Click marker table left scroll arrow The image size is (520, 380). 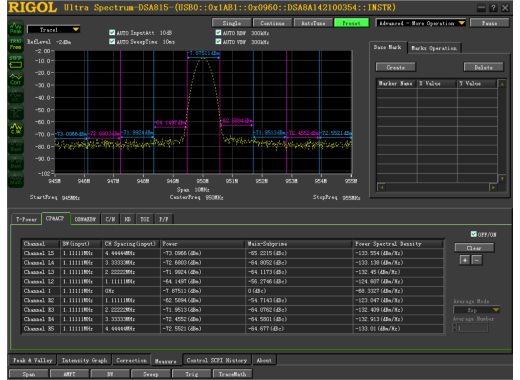[381, 187]
